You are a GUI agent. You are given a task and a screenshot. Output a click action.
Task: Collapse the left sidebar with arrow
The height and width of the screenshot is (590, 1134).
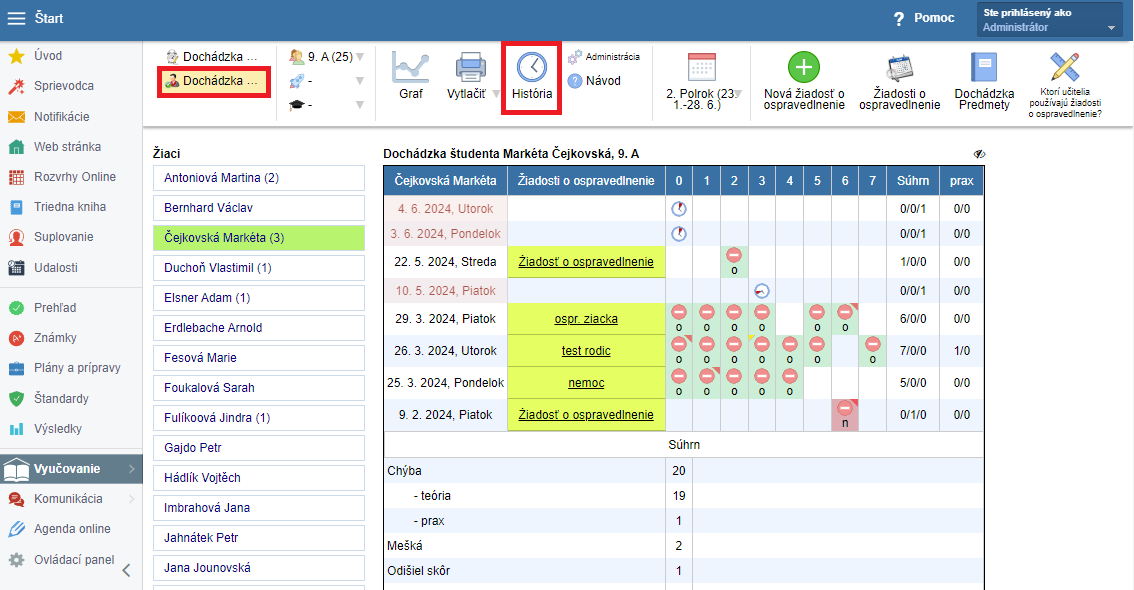[126, 570]
